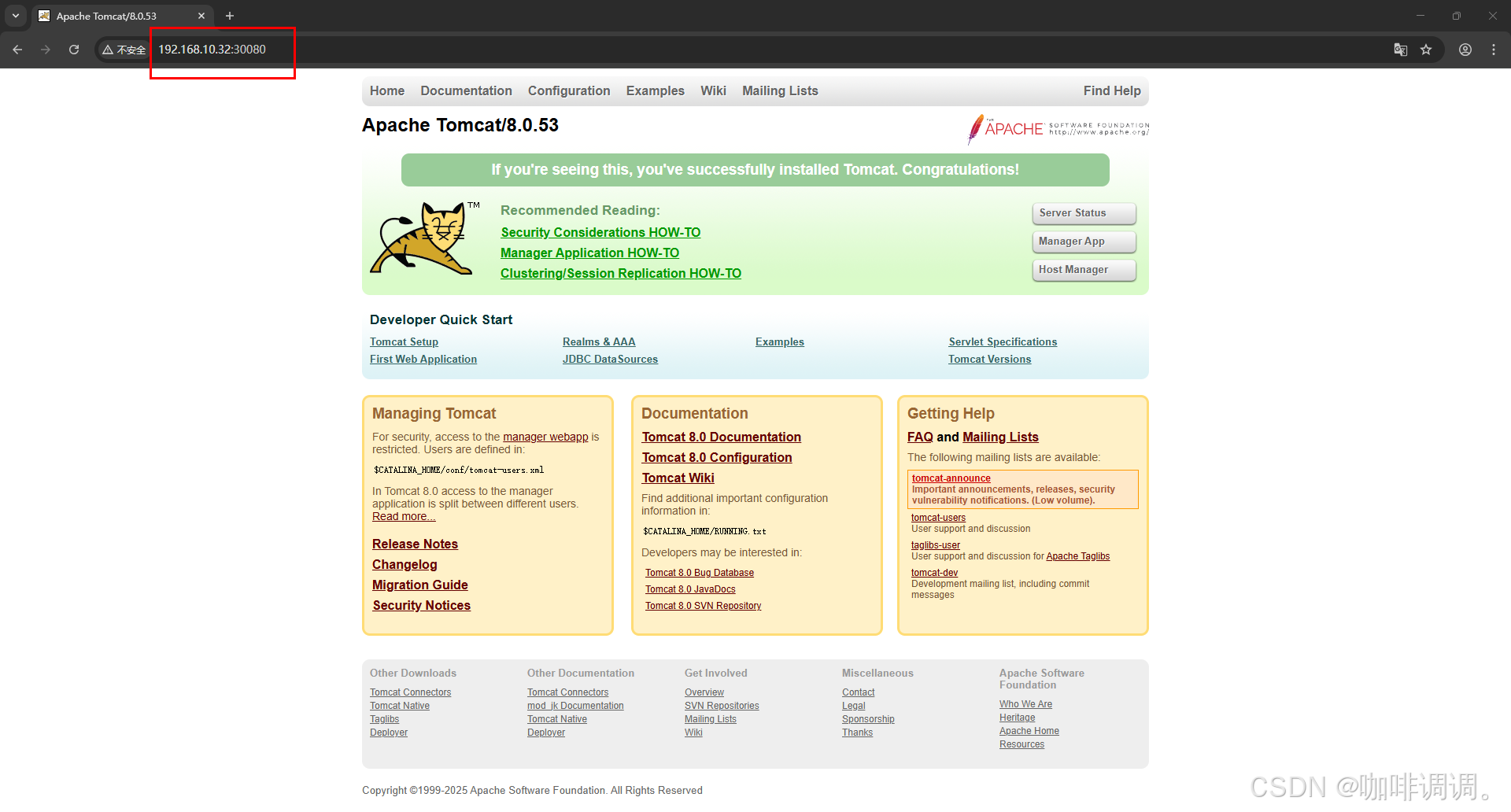Bookmark this page with star icon

click(1426, 50)
